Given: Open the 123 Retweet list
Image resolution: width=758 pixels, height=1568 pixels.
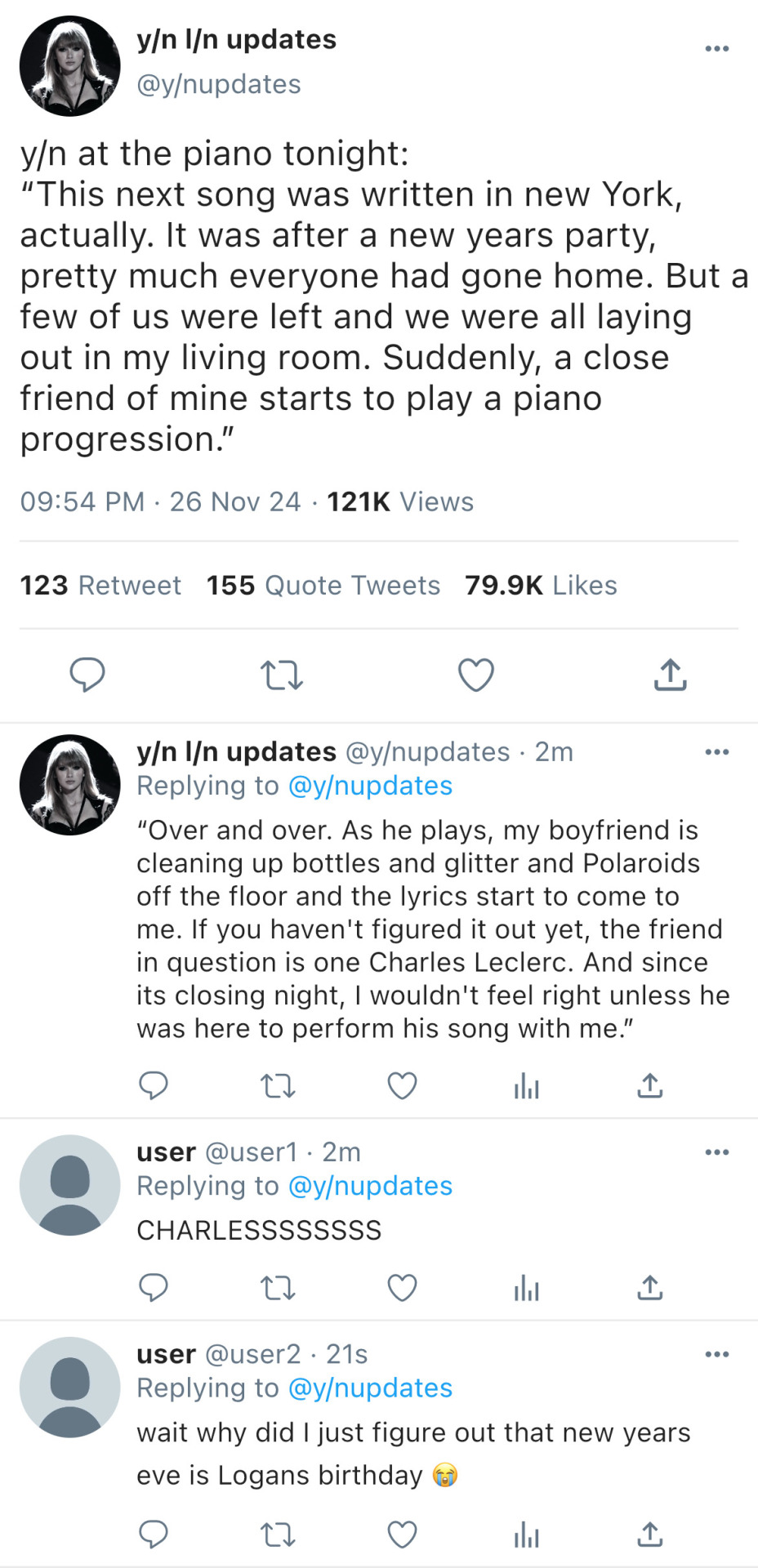Looking at the screenshot, I should click(100, 586).
